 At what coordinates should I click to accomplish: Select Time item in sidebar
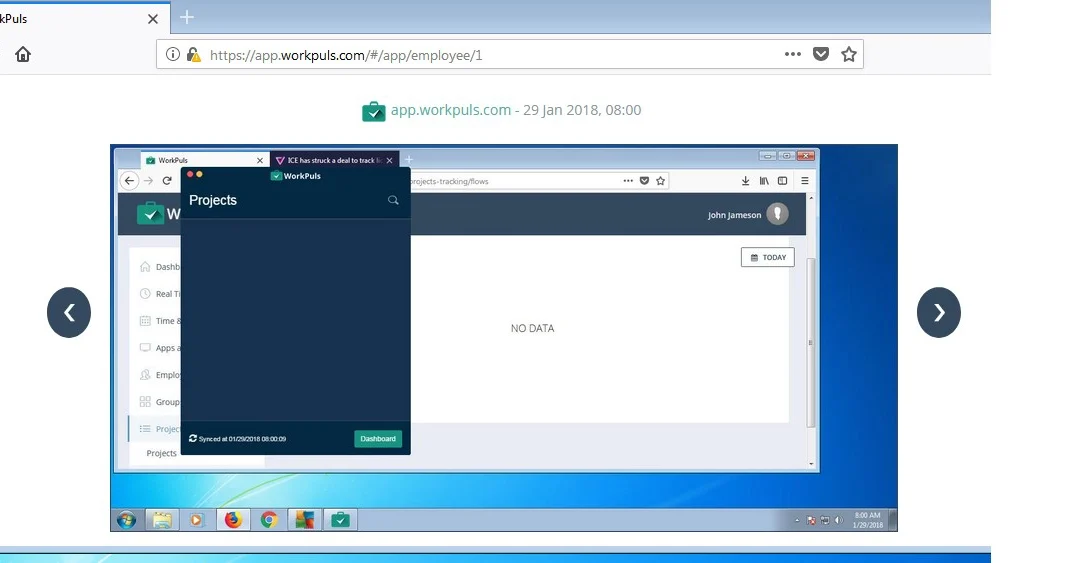point(160,320)
